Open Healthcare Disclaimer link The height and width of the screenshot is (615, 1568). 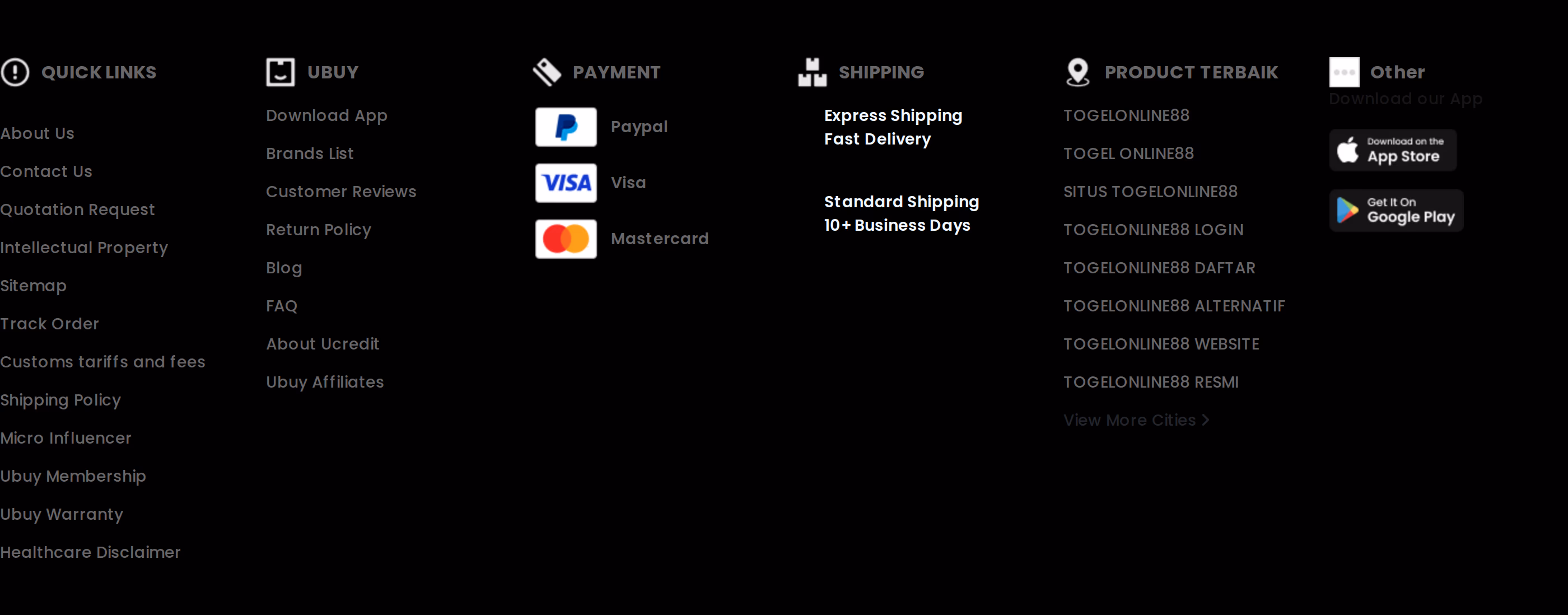(90, 552)
